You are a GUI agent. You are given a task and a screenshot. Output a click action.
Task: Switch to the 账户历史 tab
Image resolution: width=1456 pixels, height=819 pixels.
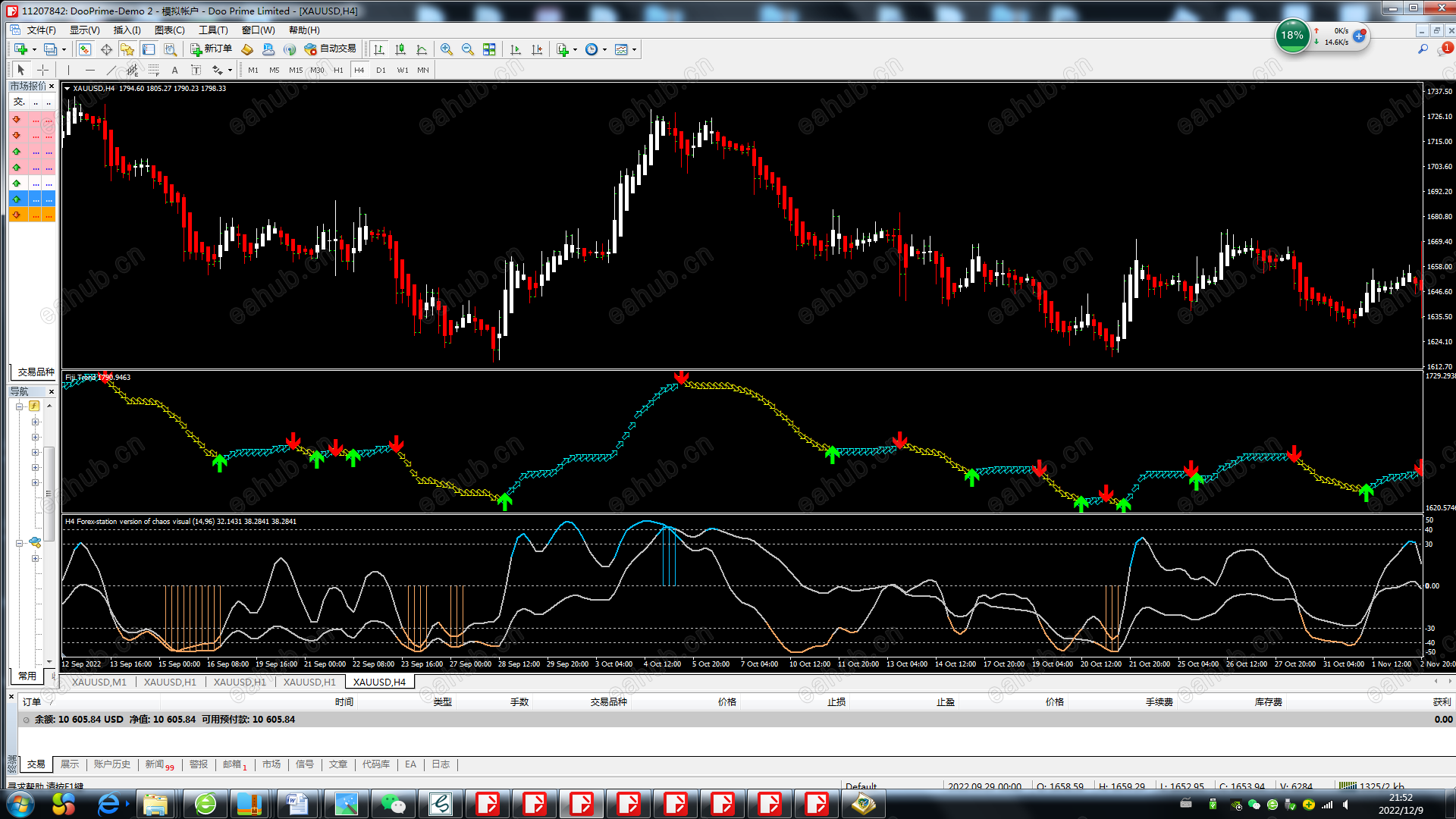click(111, 764)
